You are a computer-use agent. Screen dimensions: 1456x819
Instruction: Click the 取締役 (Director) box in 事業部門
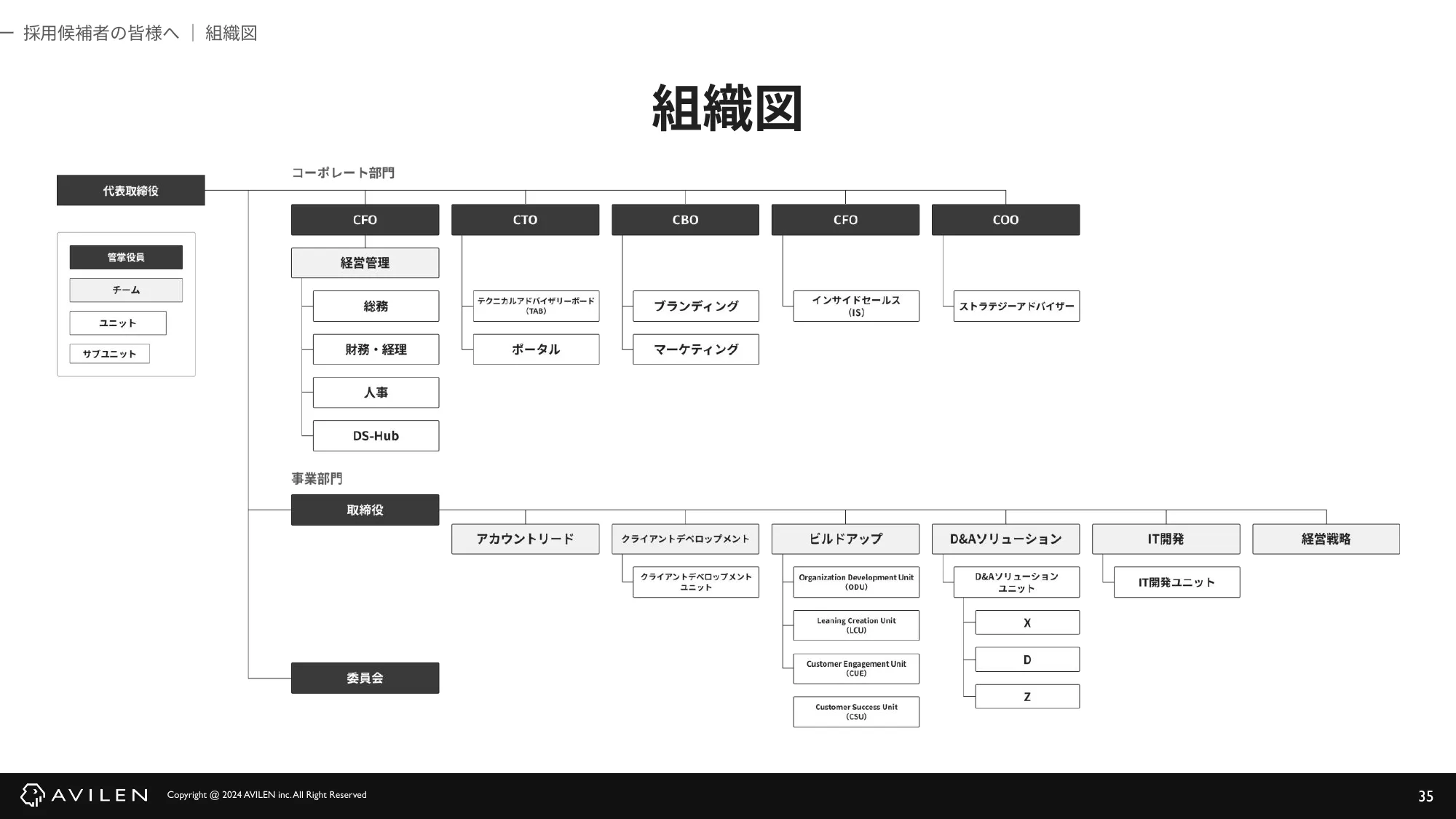(364, 509)
